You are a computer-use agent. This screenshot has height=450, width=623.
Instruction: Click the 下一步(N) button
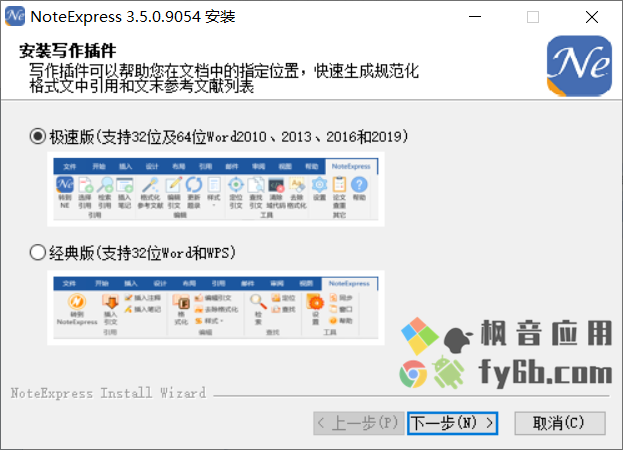[453, 423]
